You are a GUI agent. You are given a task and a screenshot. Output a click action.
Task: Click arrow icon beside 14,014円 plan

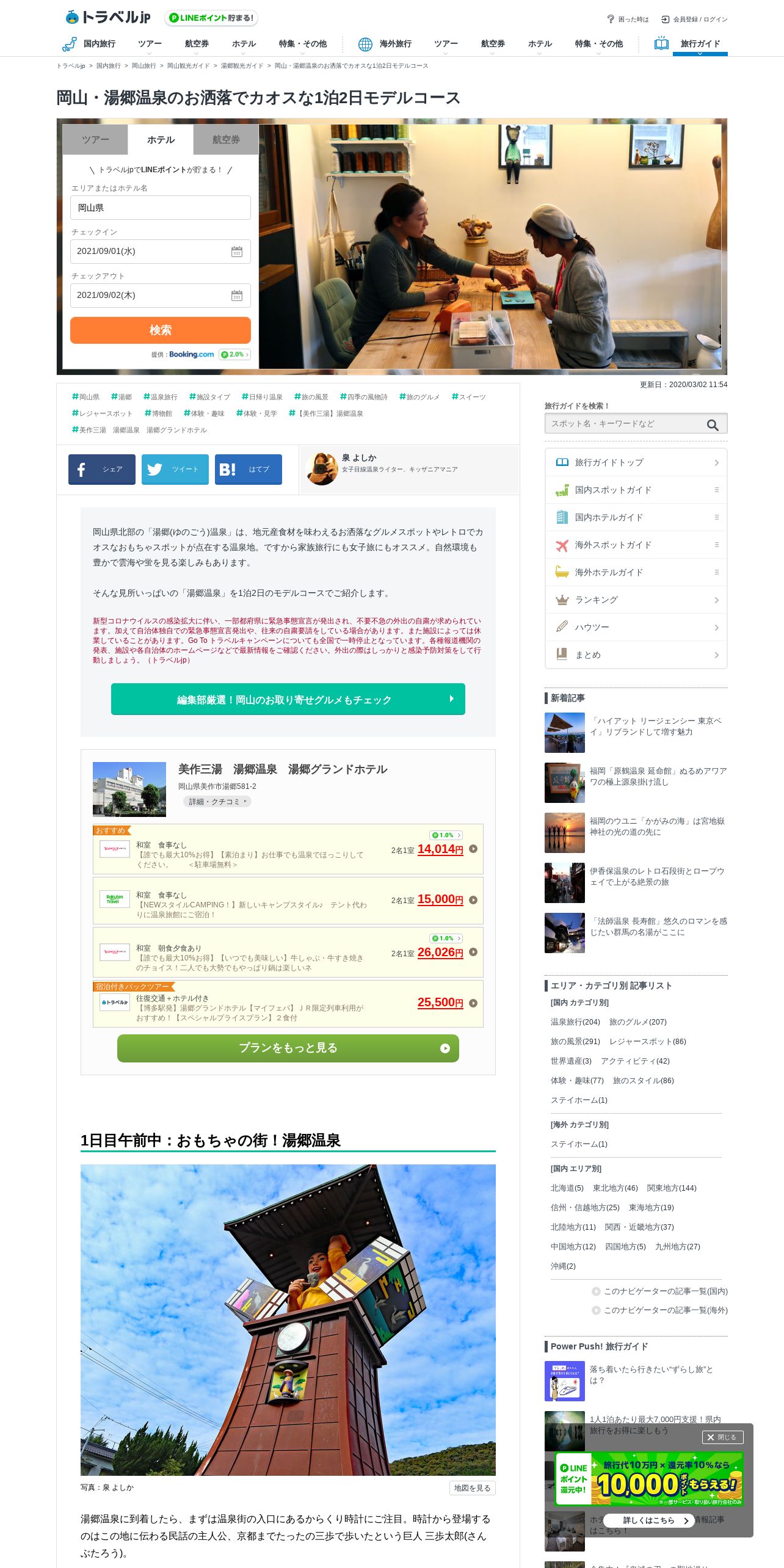[473, 849]
